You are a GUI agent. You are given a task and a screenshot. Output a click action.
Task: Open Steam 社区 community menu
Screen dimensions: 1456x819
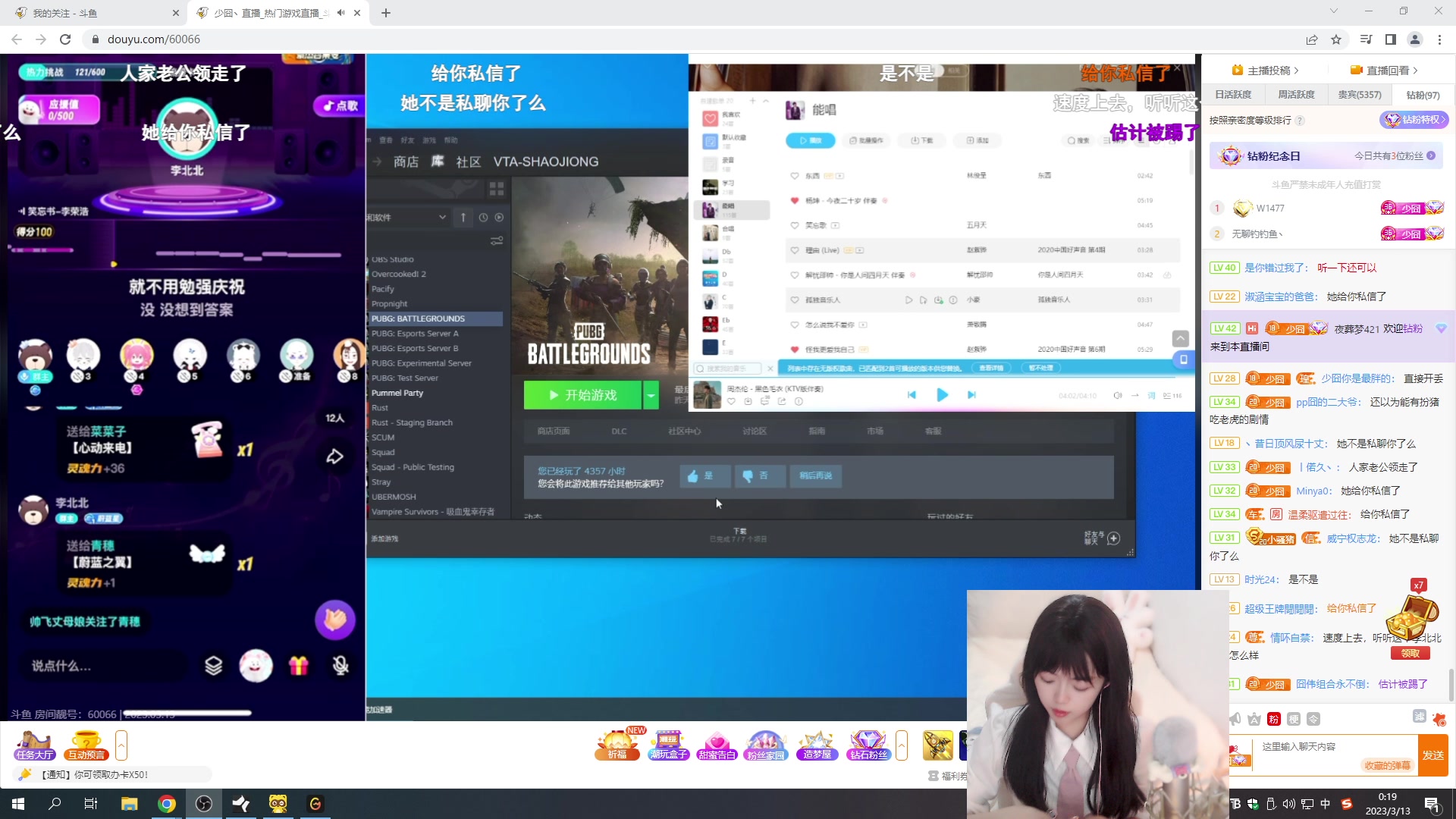[469, 162]
